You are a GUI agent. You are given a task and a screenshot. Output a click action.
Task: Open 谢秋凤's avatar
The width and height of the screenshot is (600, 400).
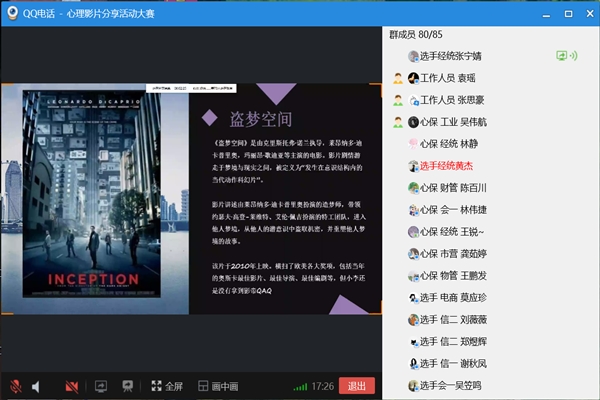pyautogui.click(x=413, y=363)
